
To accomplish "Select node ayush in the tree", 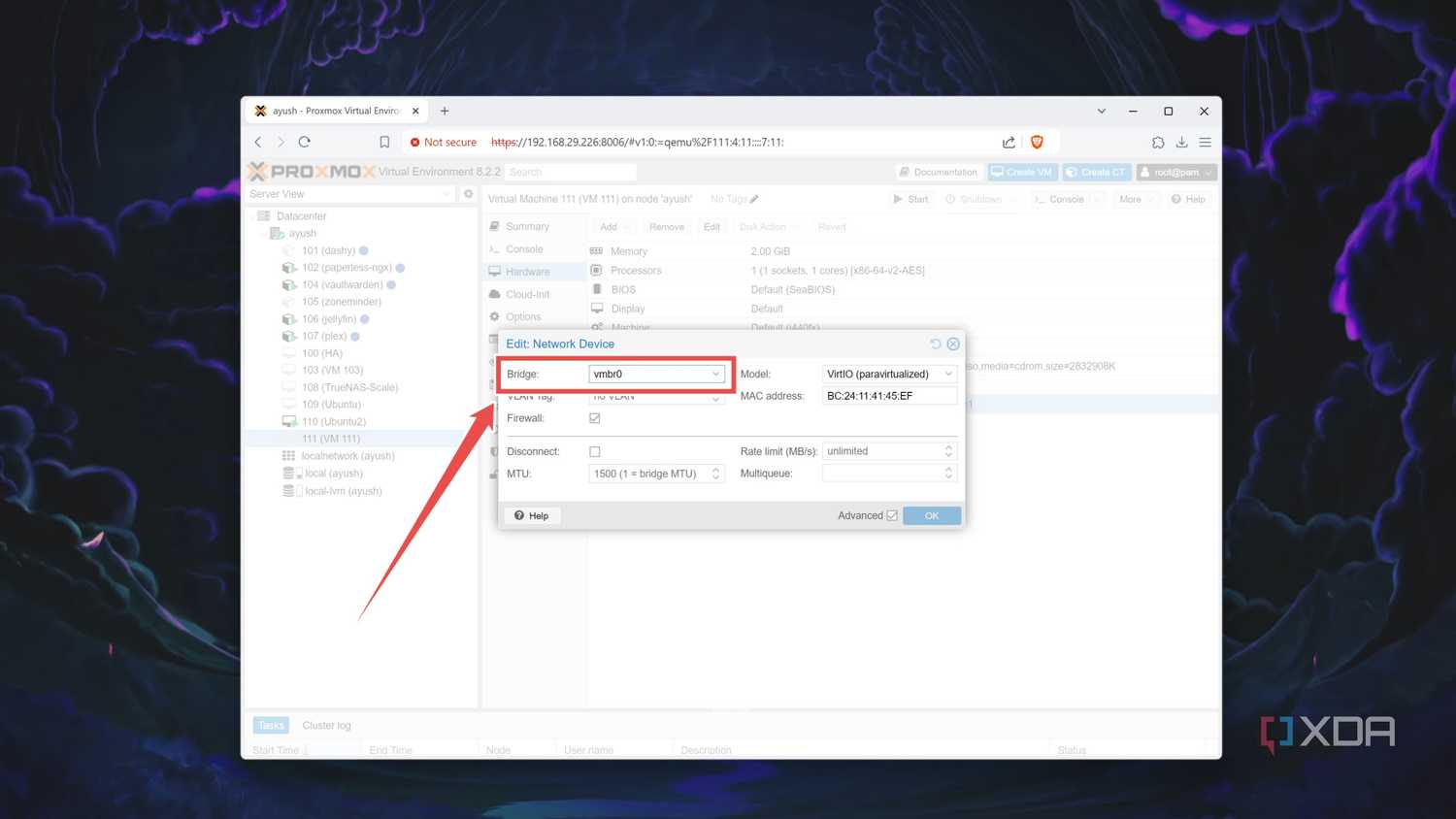I will tap(302, 233).
